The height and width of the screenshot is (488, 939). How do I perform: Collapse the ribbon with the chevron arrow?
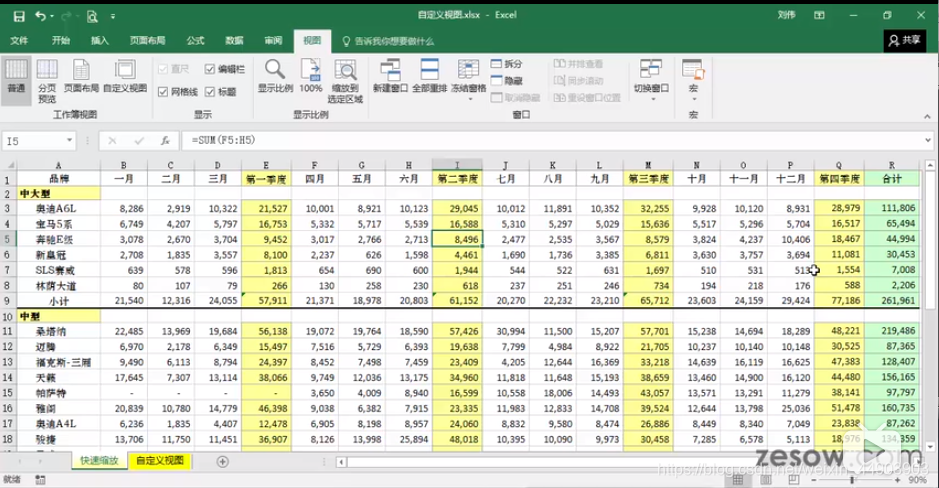point(927,116)
